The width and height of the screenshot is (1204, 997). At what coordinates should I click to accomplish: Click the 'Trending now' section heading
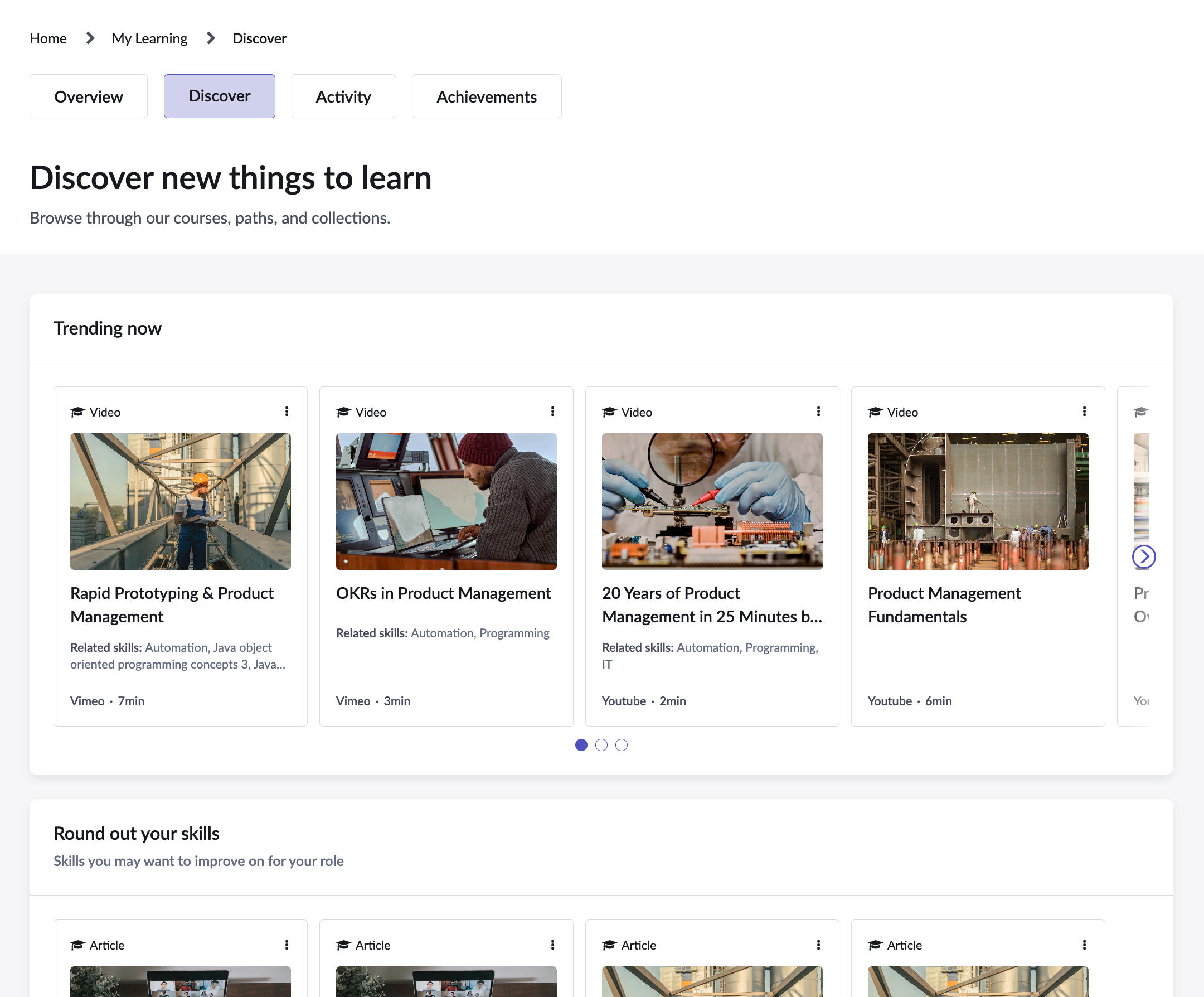(x=108, y=328)
